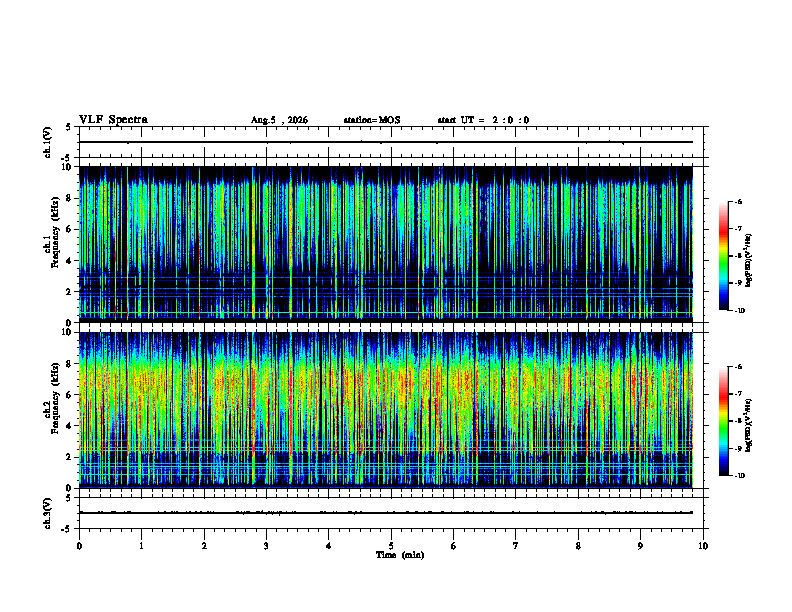The image size is (792, 612).
Task: Click the 8 kHz tick on ch.2 frequency axis
Action: click(70, 364)
